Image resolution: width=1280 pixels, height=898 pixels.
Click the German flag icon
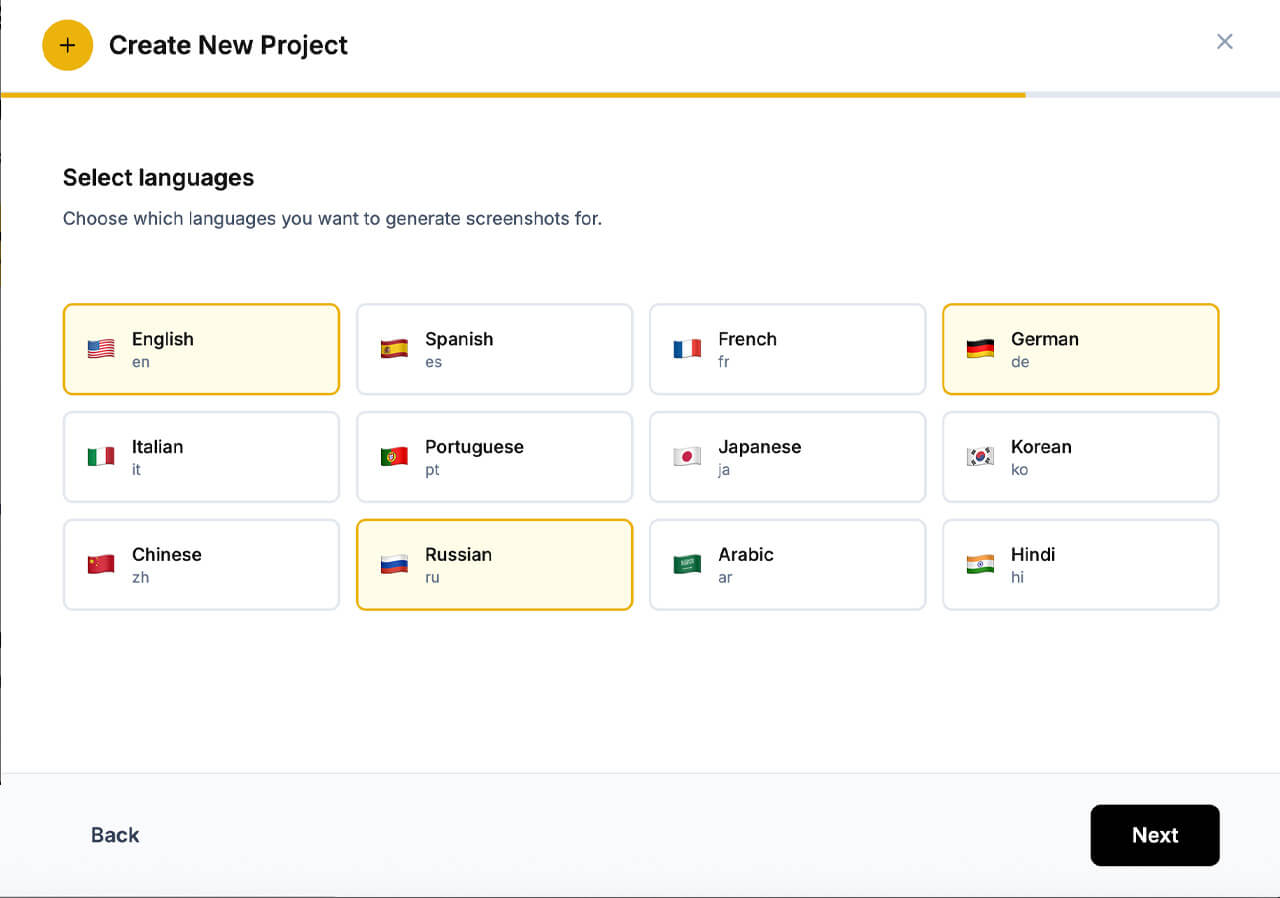980,349
